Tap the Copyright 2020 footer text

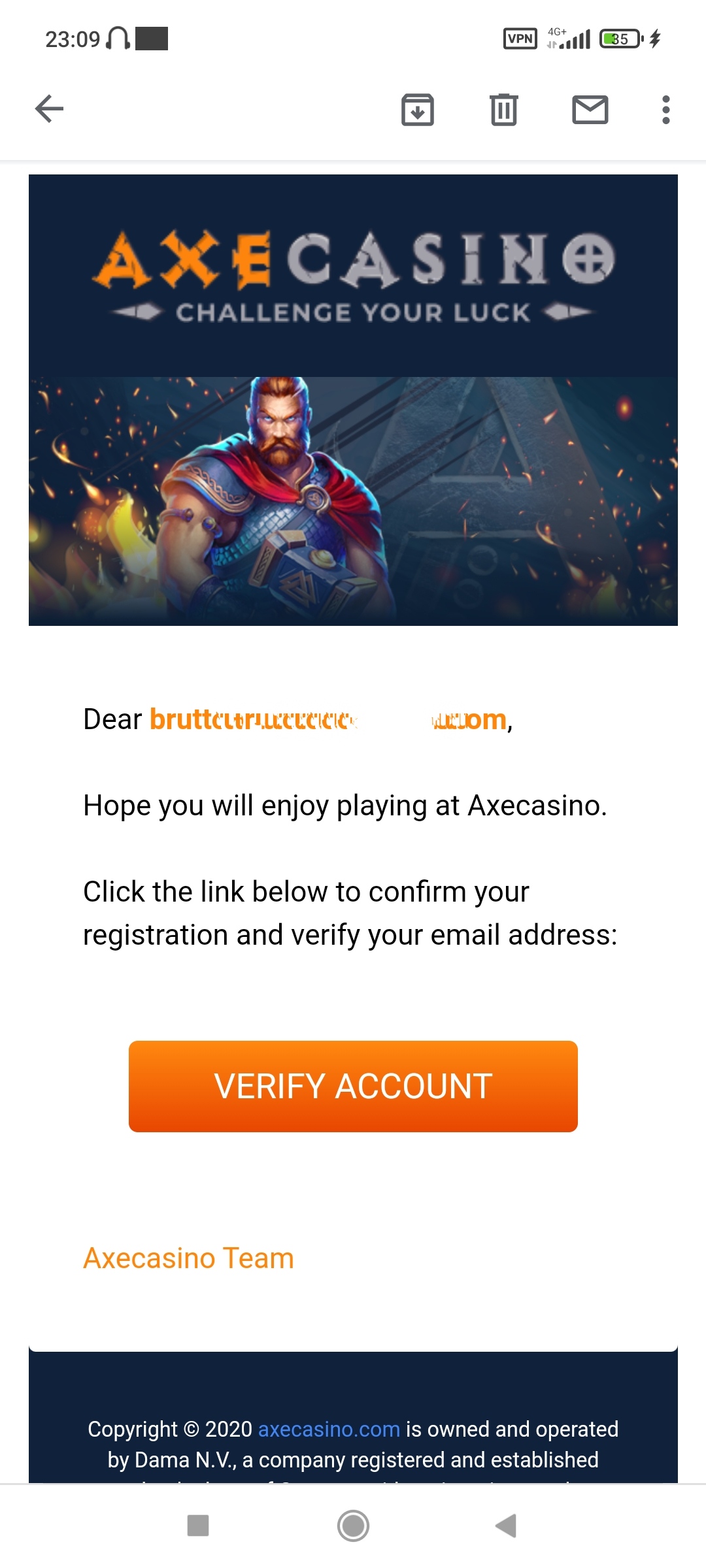pyautogui.click(x=170, y=1429)
